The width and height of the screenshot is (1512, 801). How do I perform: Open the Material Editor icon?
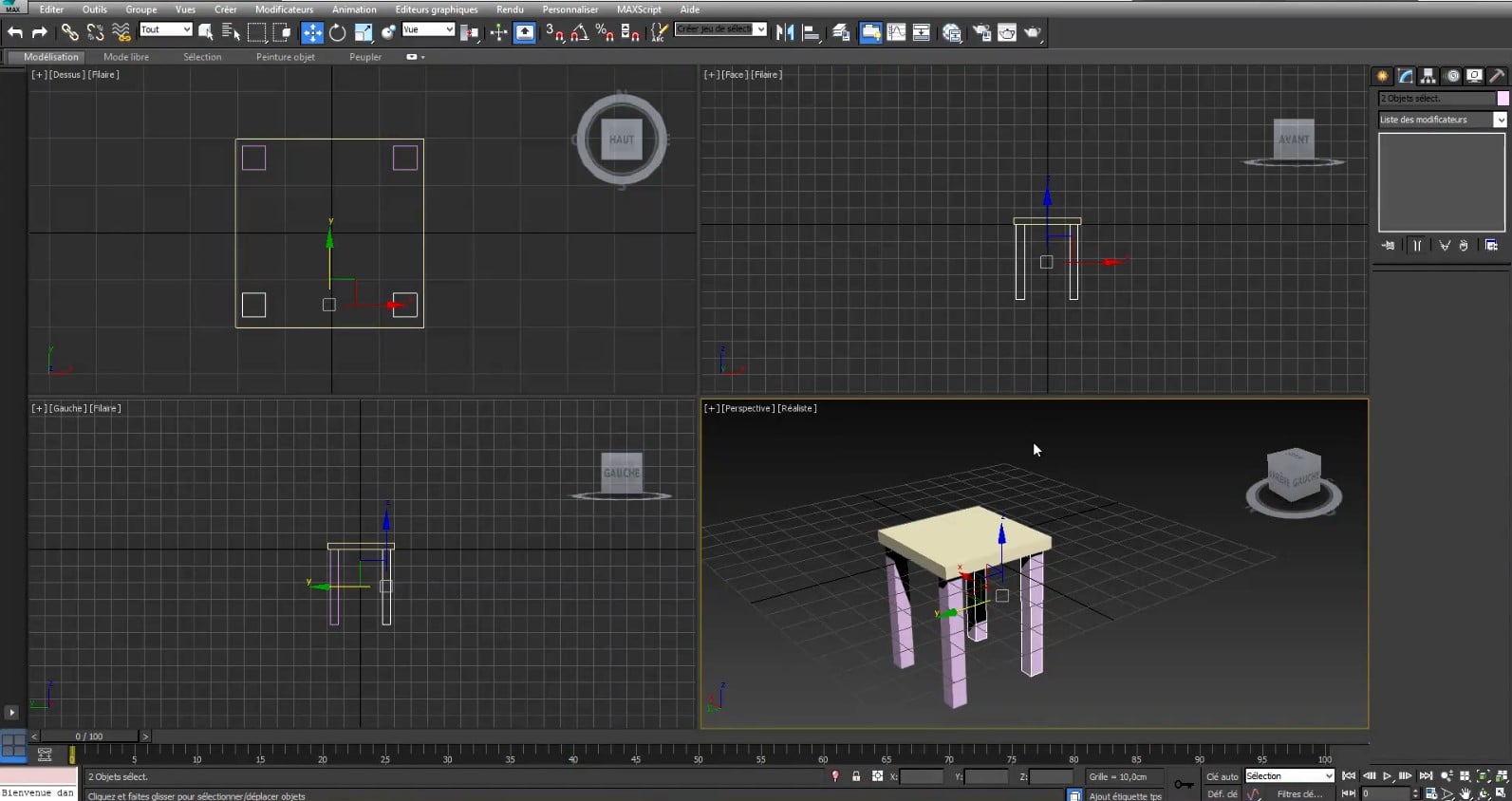pyautogui.click(x=952, y=32)
